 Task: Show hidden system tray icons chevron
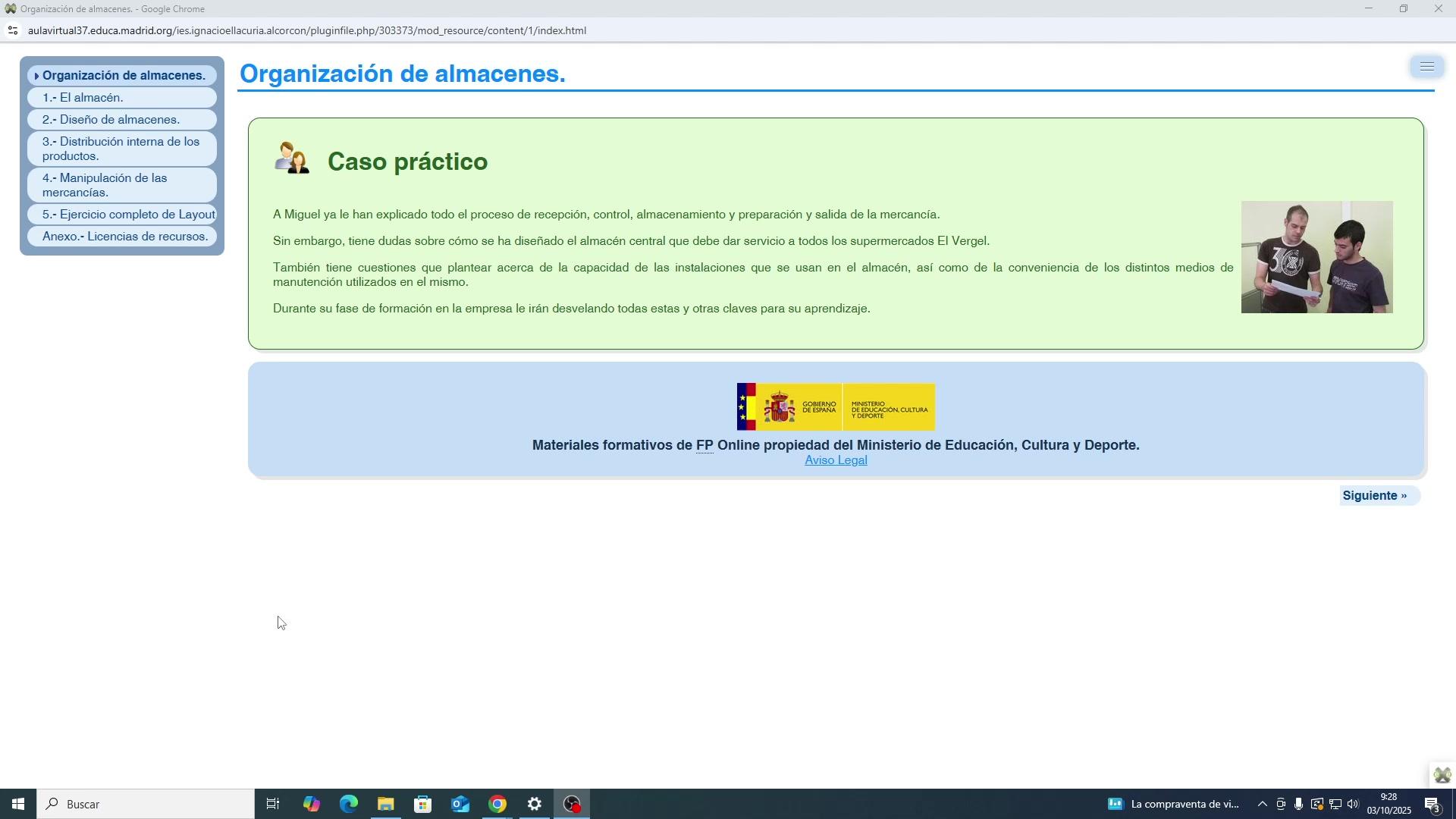[1262, 805]
